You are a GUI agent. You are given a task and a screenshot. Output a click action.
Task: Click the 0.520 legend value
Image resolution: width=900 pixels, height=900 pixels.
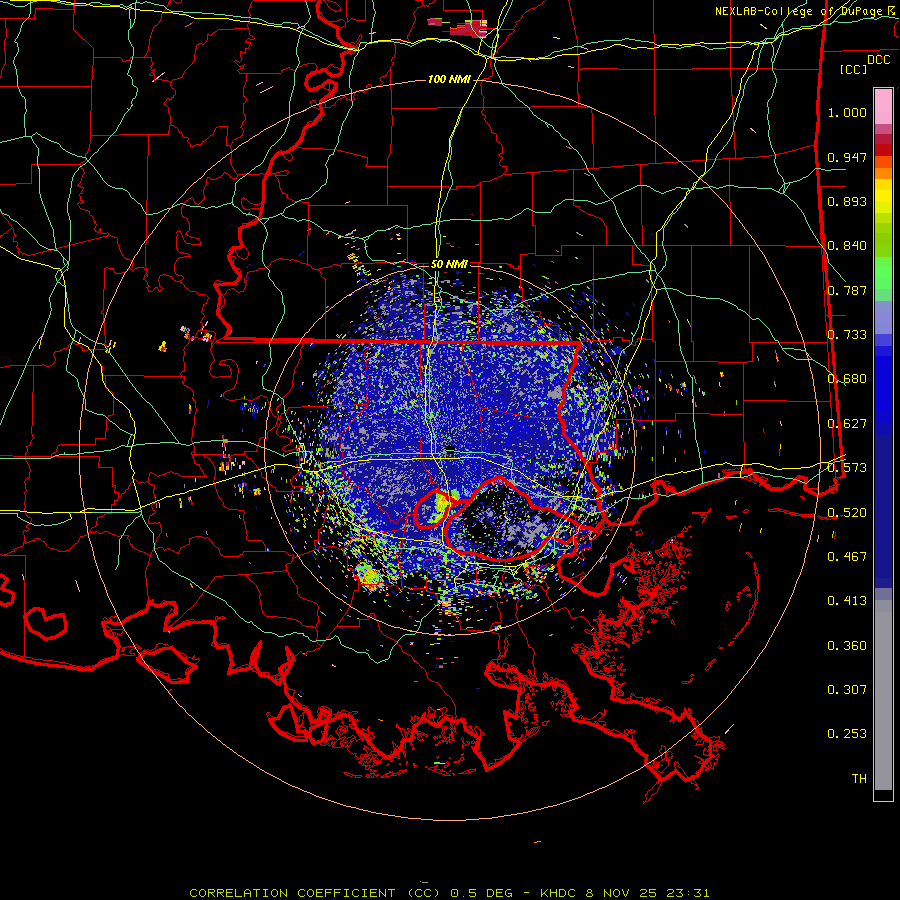(x=847, y=513)
